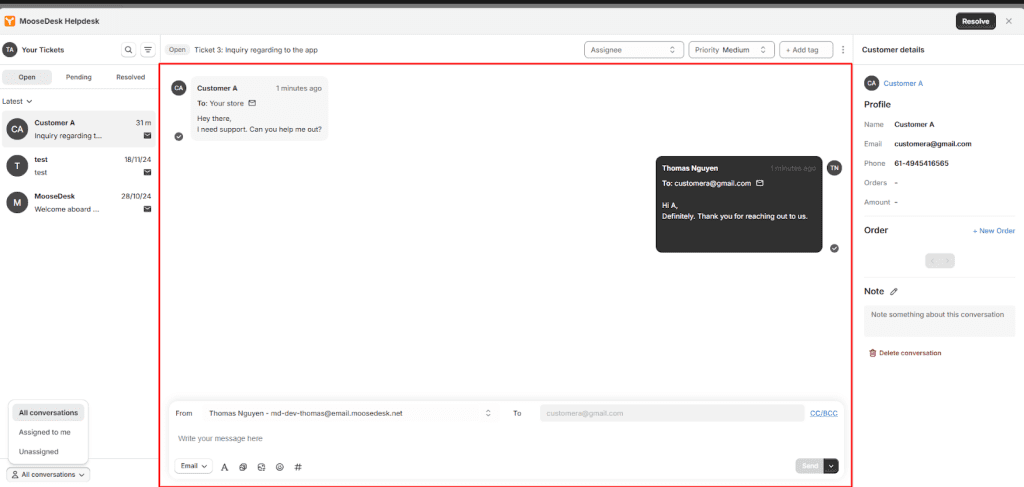Click the envelope icon beside 'Your store'
The image size is (1024, 487).
[252, 103]
